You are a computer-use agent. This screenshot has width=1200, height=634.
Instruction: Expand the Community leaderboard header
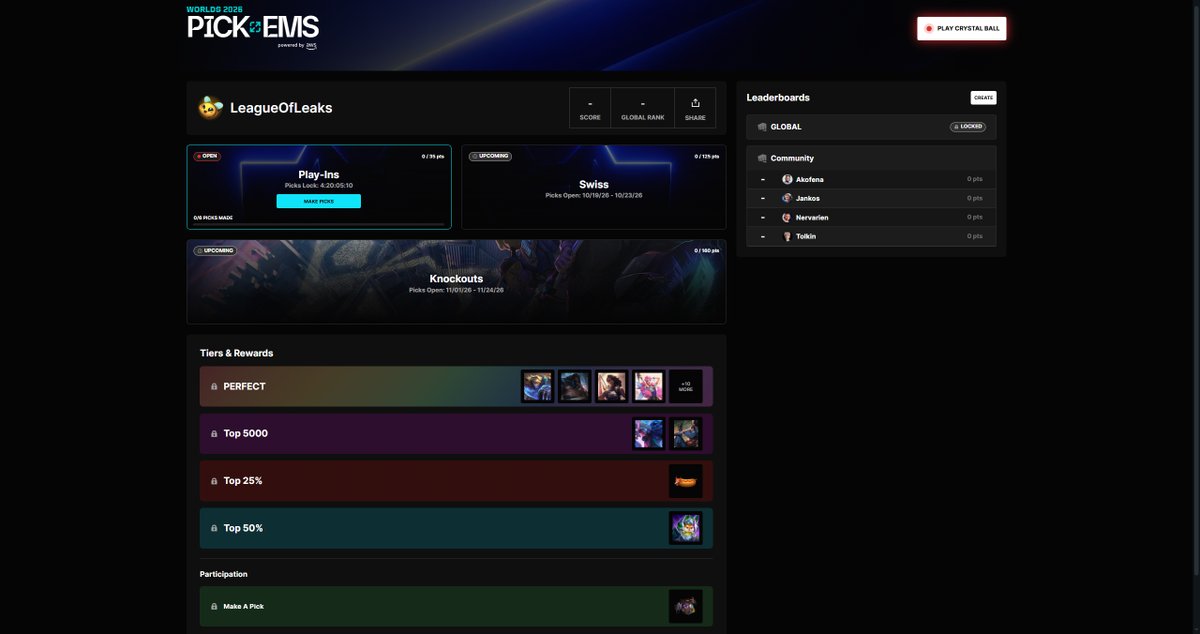click(x=871, y=158)
